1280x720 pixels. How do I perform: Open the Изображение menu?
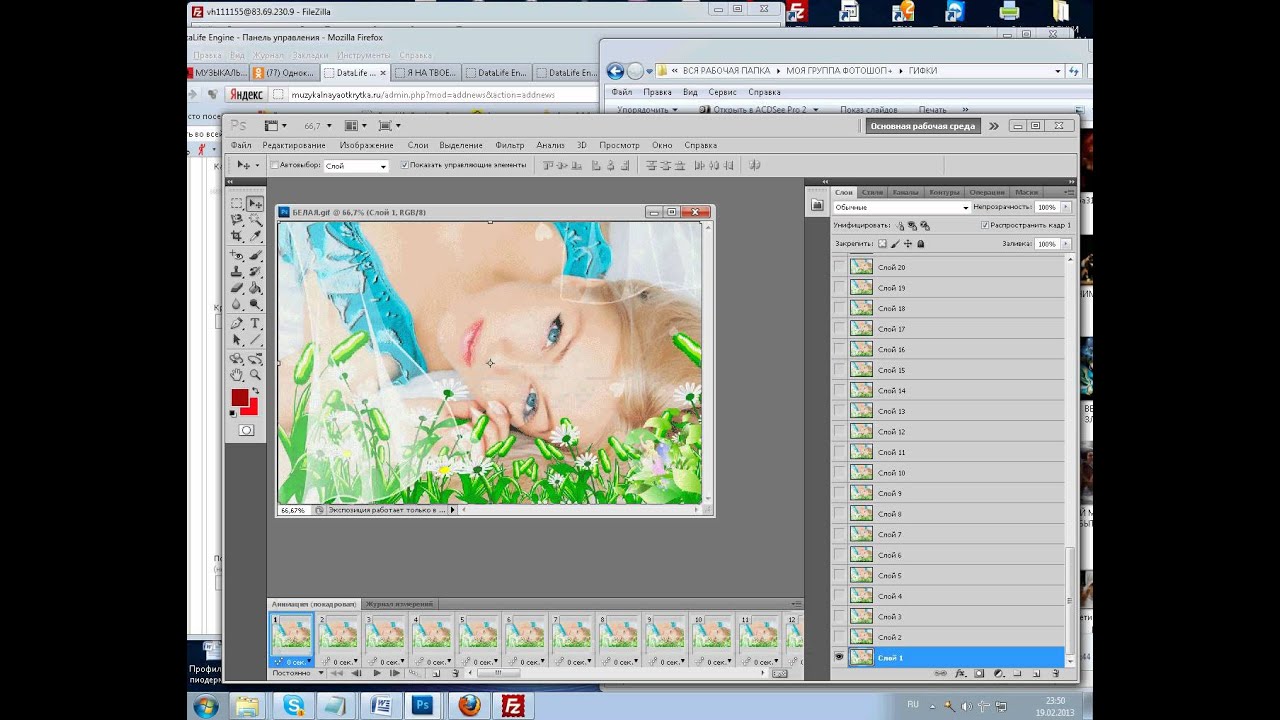366,145
